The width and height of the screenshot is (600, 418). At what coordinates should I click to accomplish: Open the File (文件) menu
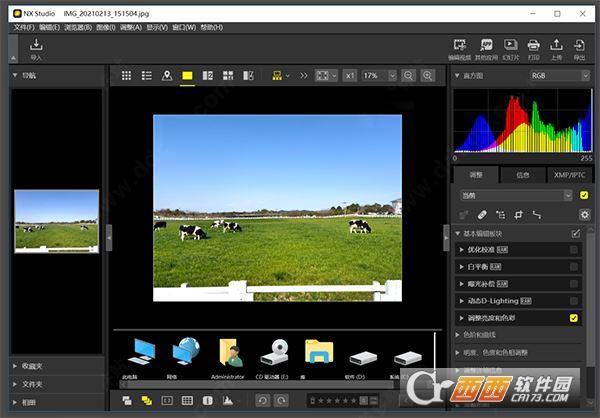24,27
